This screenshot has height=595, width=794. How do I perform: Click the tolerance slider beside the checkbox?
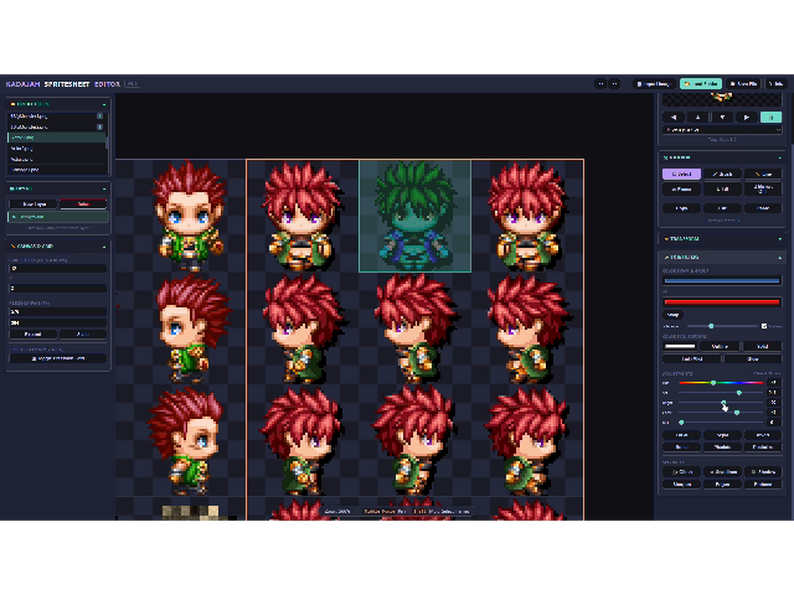click(722, 326)
